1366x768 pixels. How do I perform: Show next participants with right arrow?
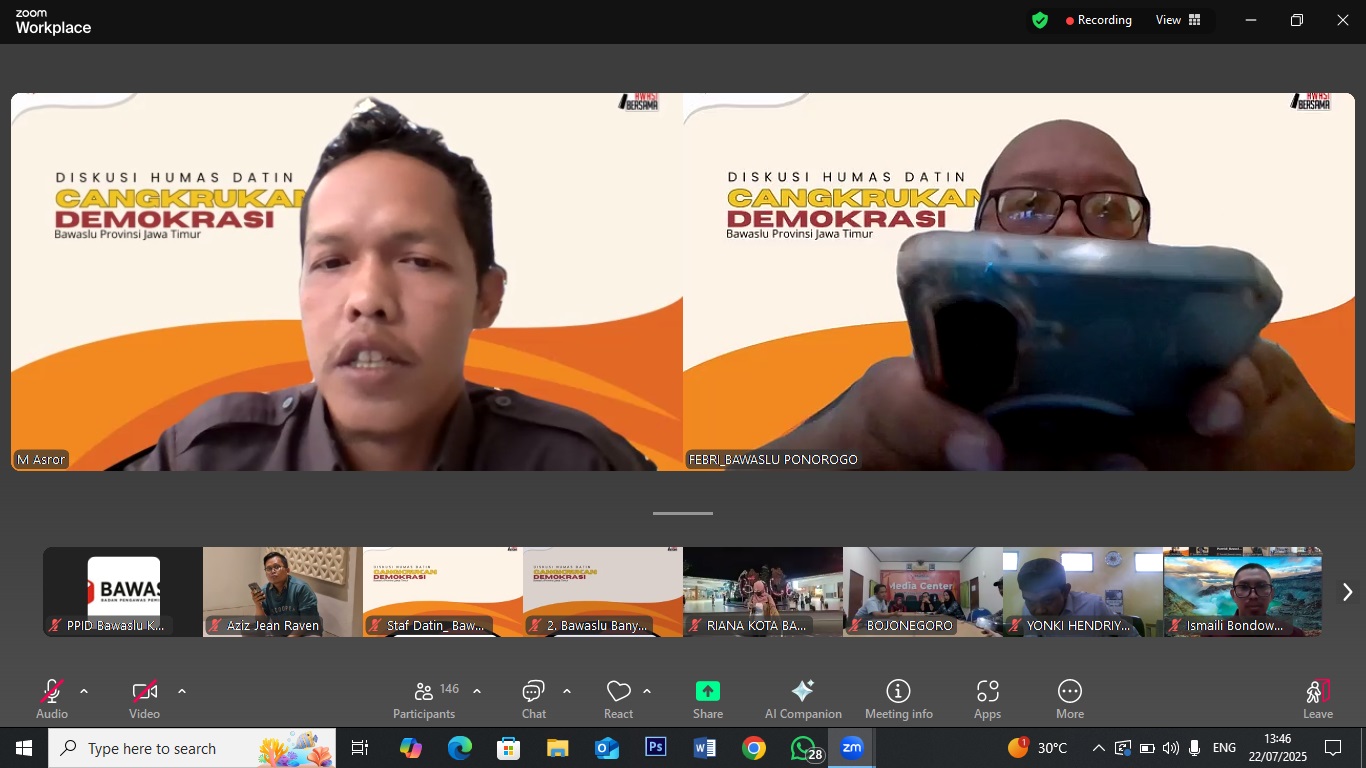click(x=1347, y=592)
